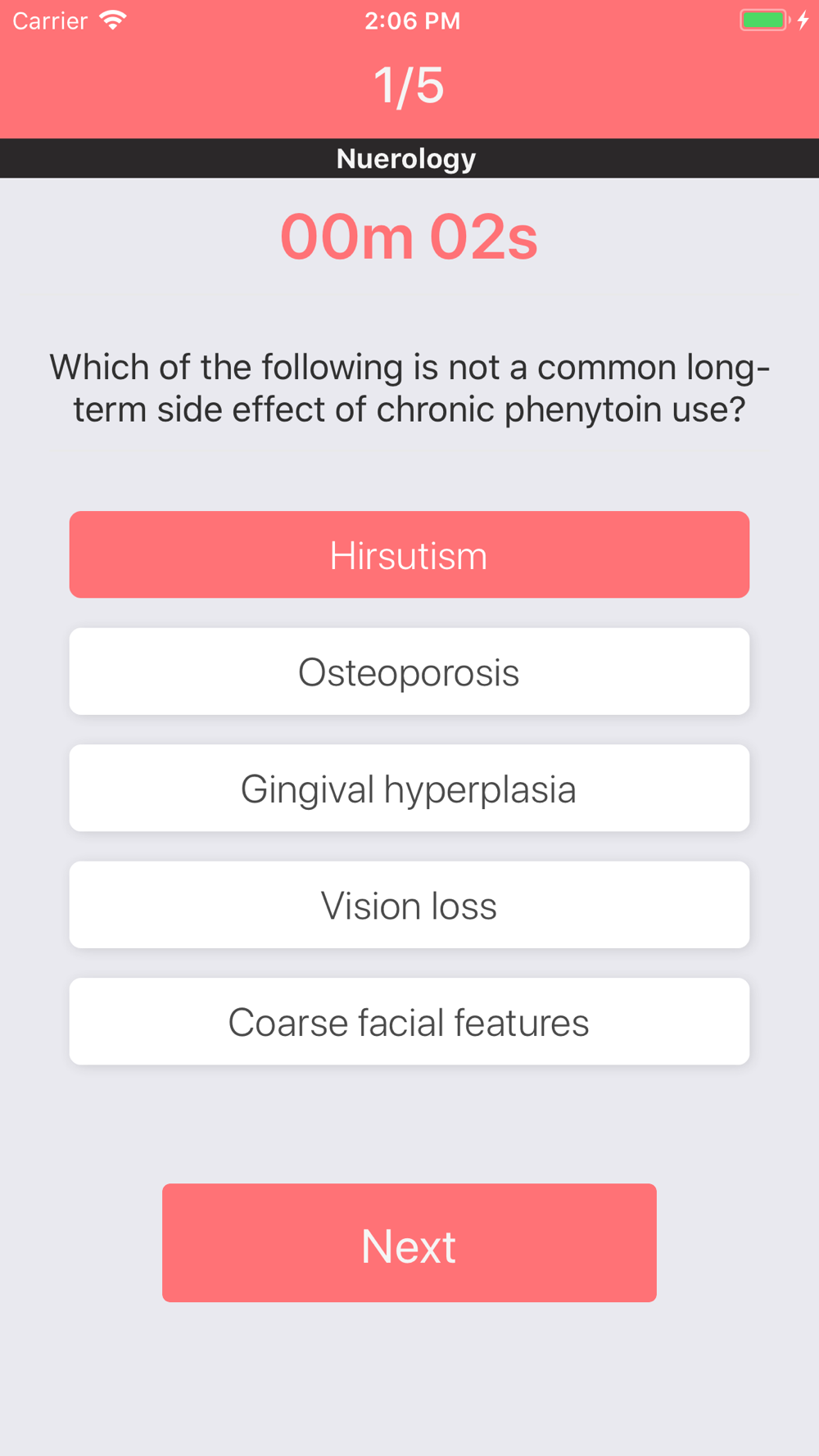The image size is (819, 1456).
Task: Tap the charging bolt icon
Action: 803,20
